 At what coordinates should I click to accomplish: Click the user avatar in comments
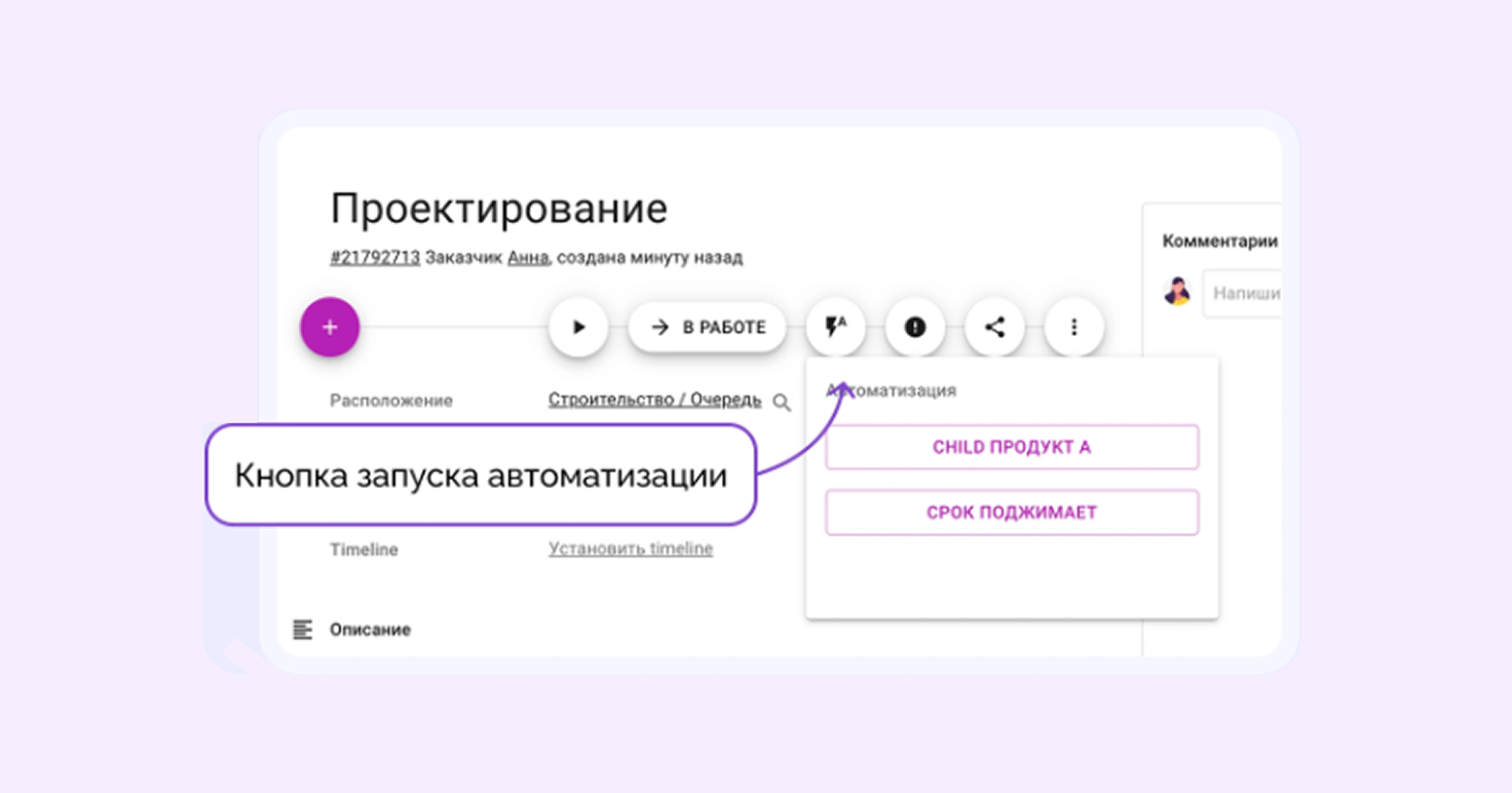pos(1178,291)
